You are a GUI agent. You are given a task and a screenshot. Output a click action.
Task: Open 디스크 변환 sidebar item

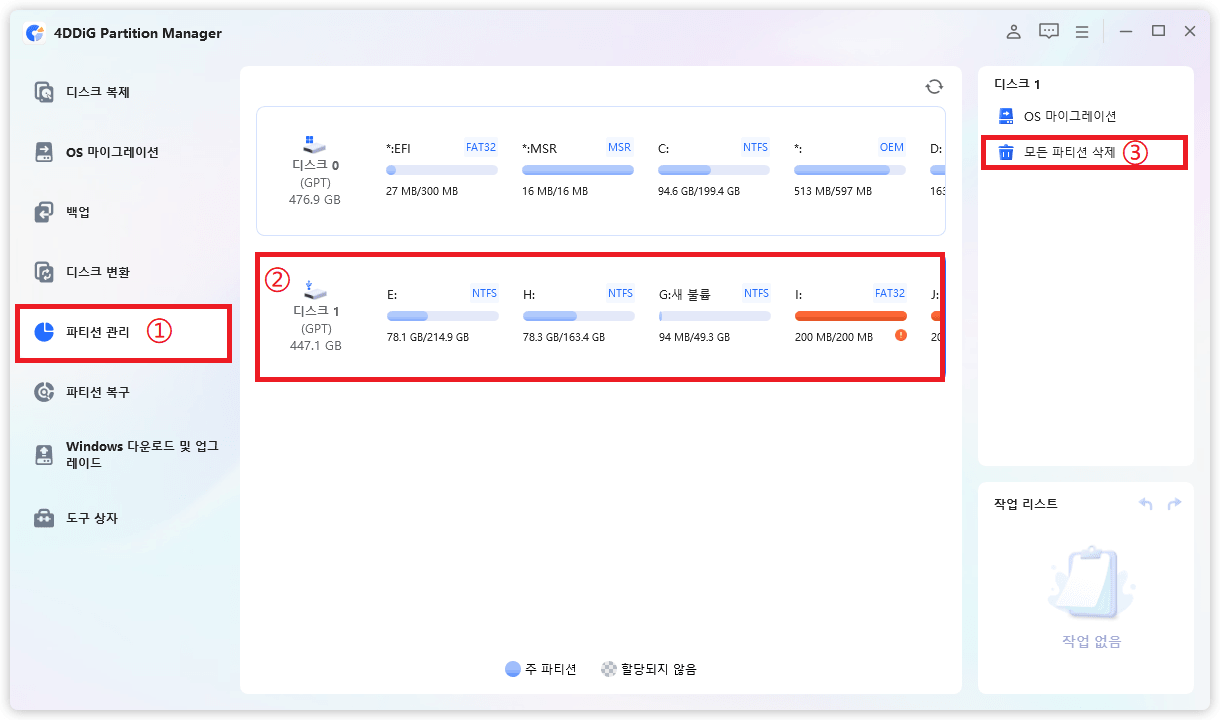point(97,272)
